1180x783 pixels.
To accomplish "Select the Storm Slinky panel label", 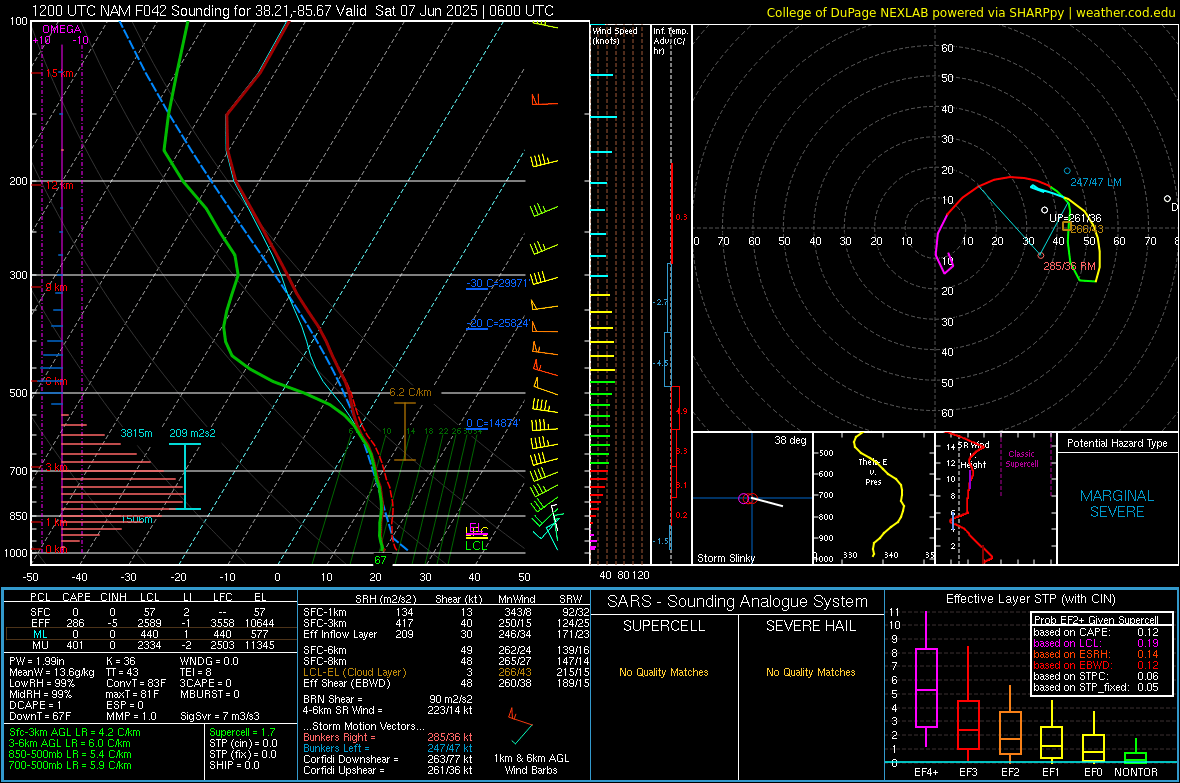I will pyautogui.click(x=725, y=558).
